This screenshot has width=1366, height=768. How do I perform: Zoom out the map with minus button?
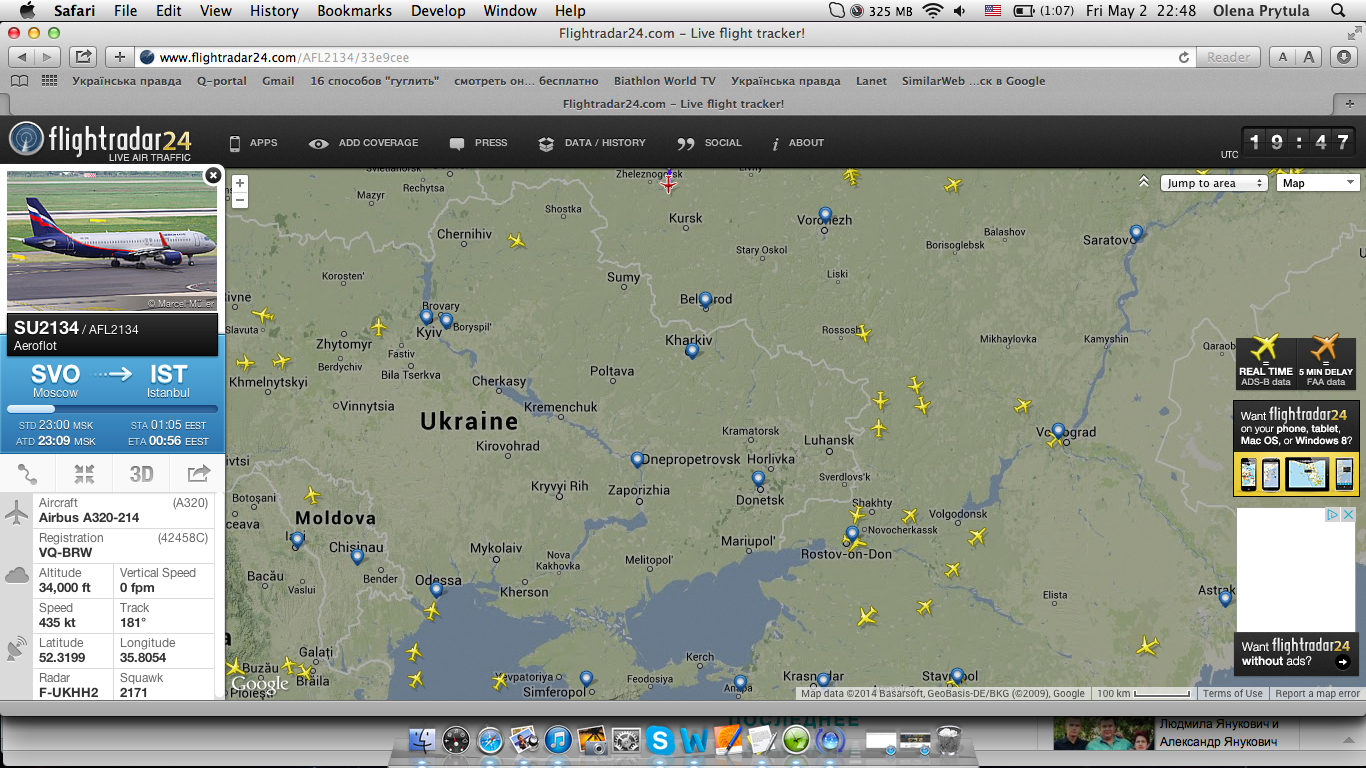tap(240, 200)
